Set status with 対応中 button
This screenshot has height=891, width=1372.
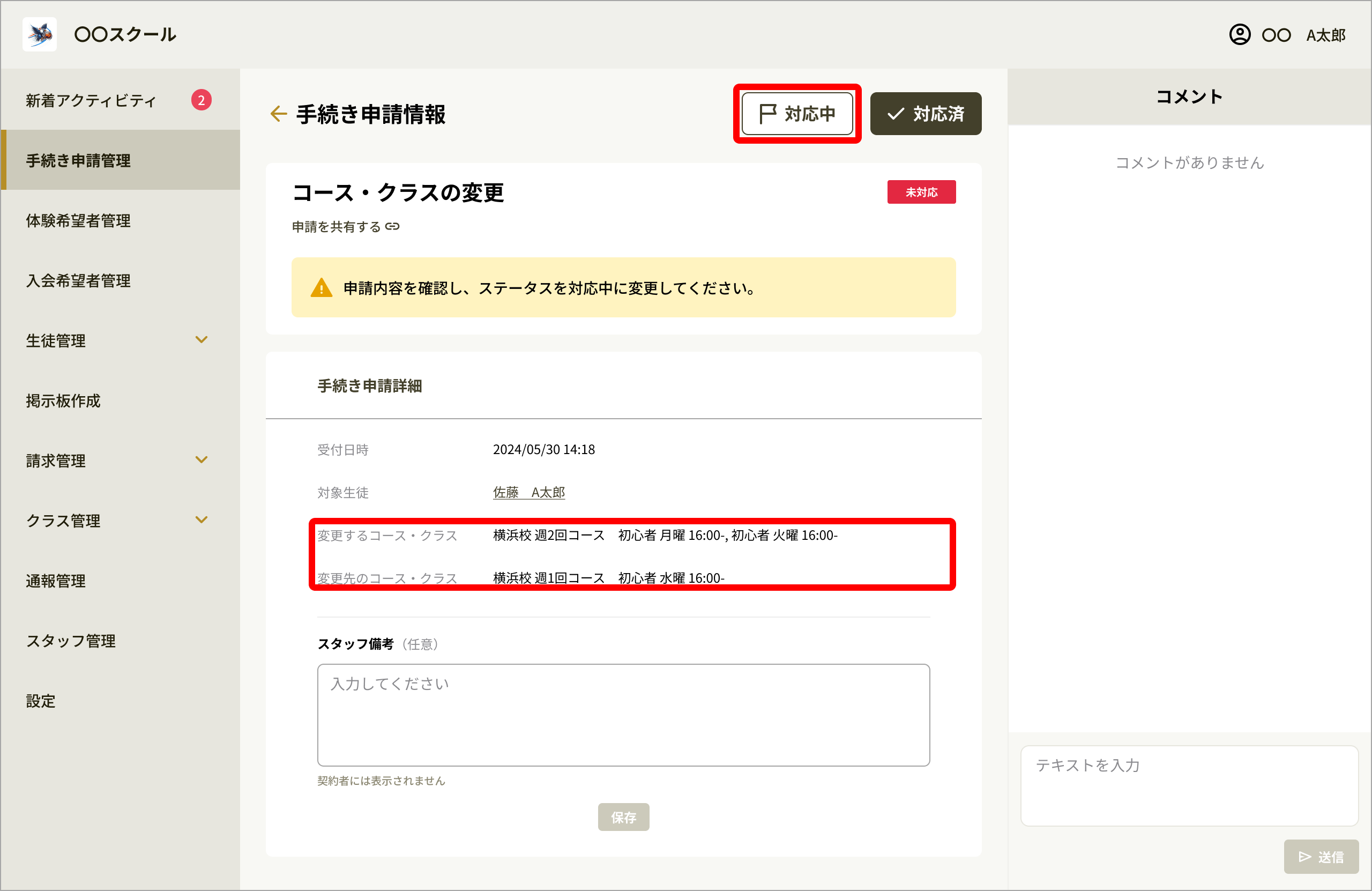point(797,114)
